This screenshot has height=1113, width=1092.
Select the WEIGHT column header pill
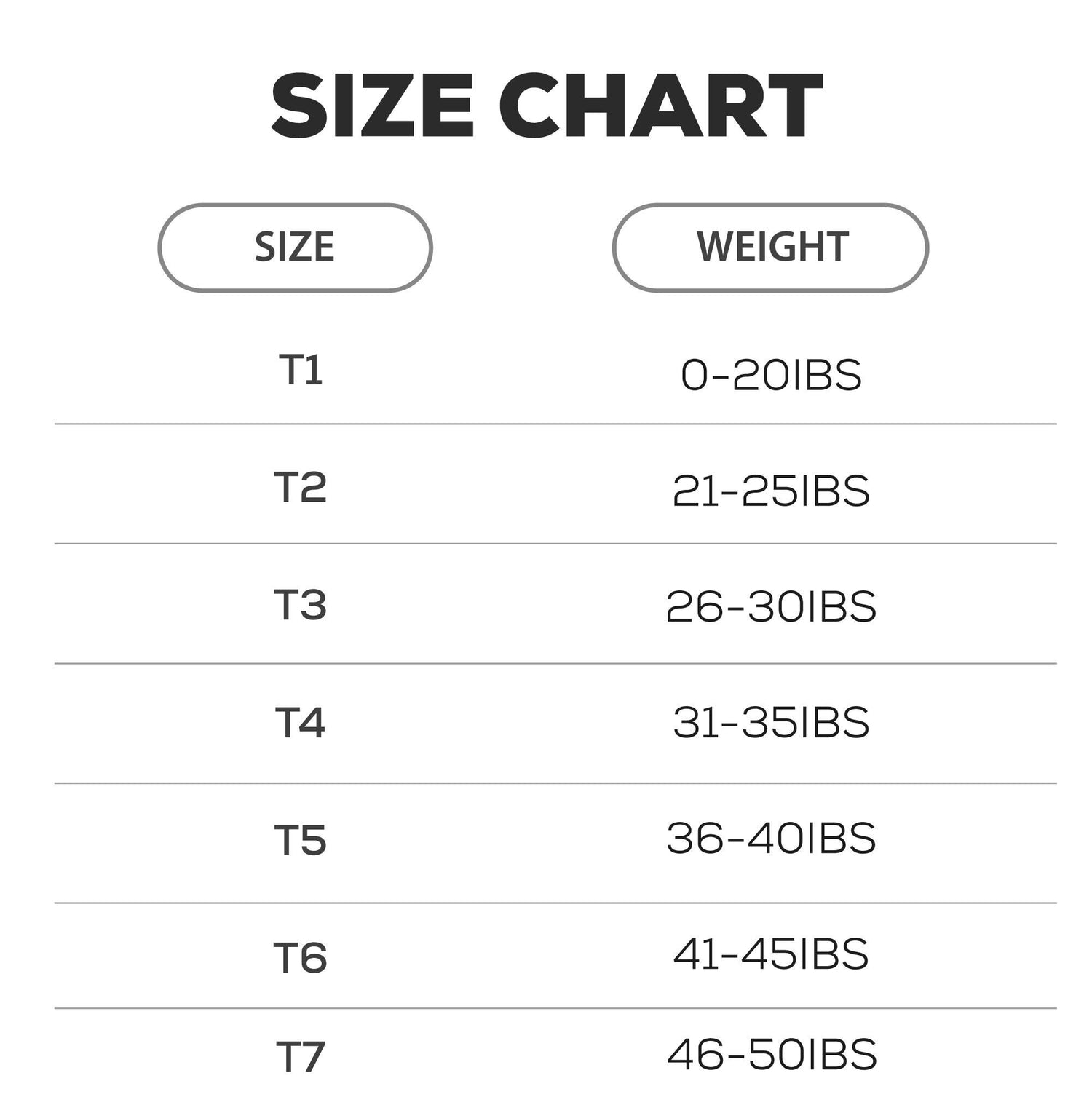coord(770,247)
